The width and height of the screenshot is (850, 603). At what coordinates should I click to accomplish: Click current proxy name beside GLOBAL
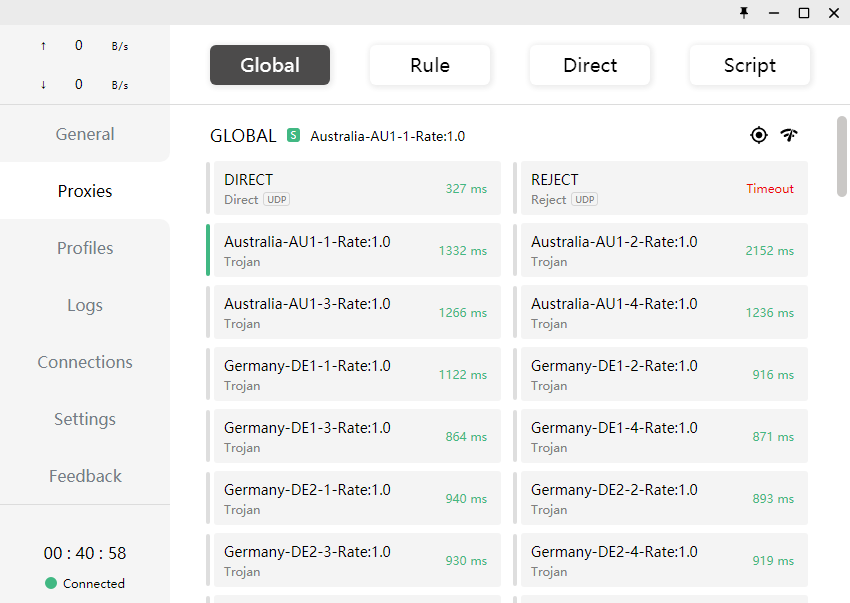point(388,136)
